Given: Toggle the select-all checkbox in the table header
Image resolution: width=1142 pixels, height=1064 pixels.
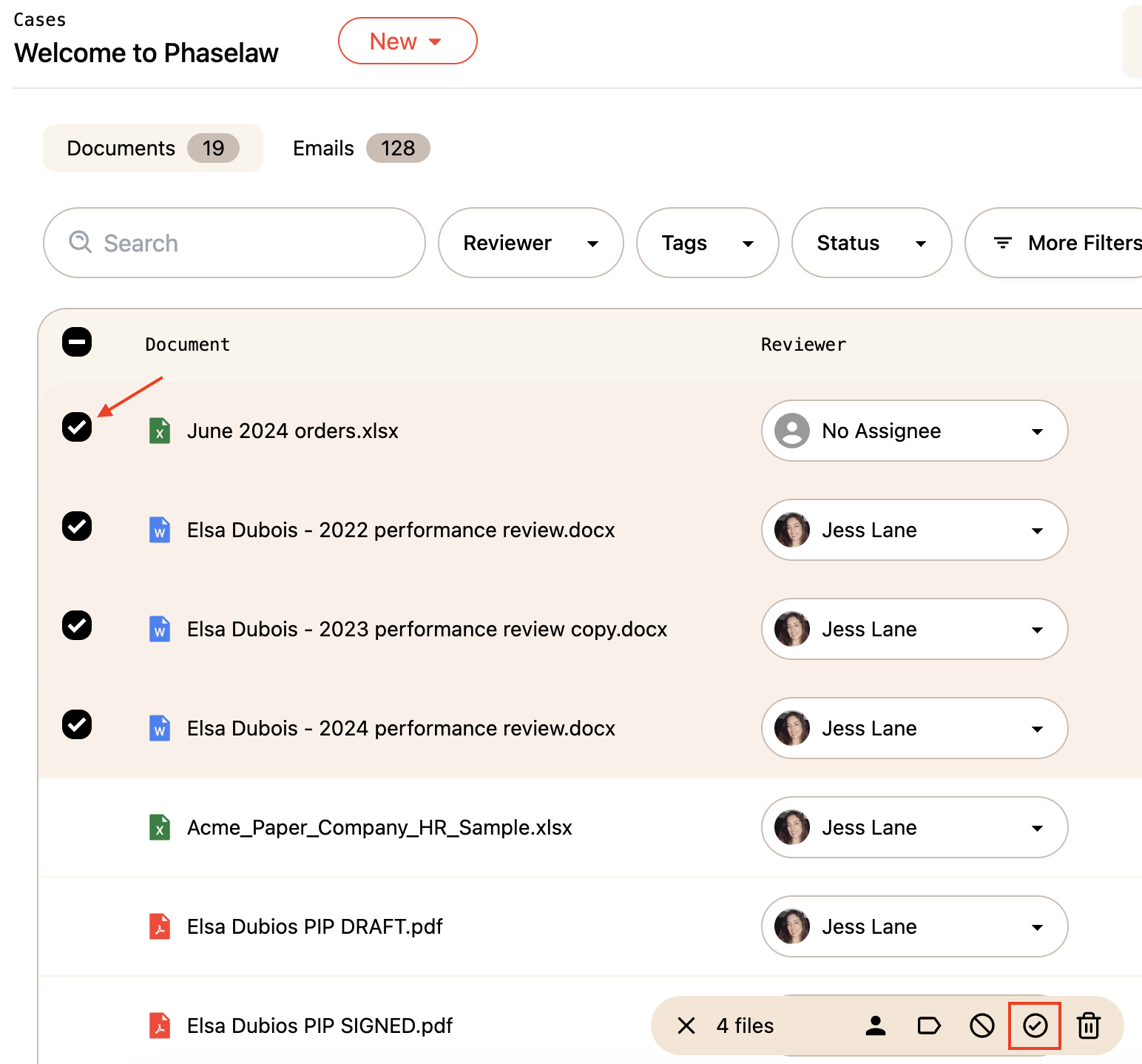Looking at the screenshot, I should (x=77, y=342).
